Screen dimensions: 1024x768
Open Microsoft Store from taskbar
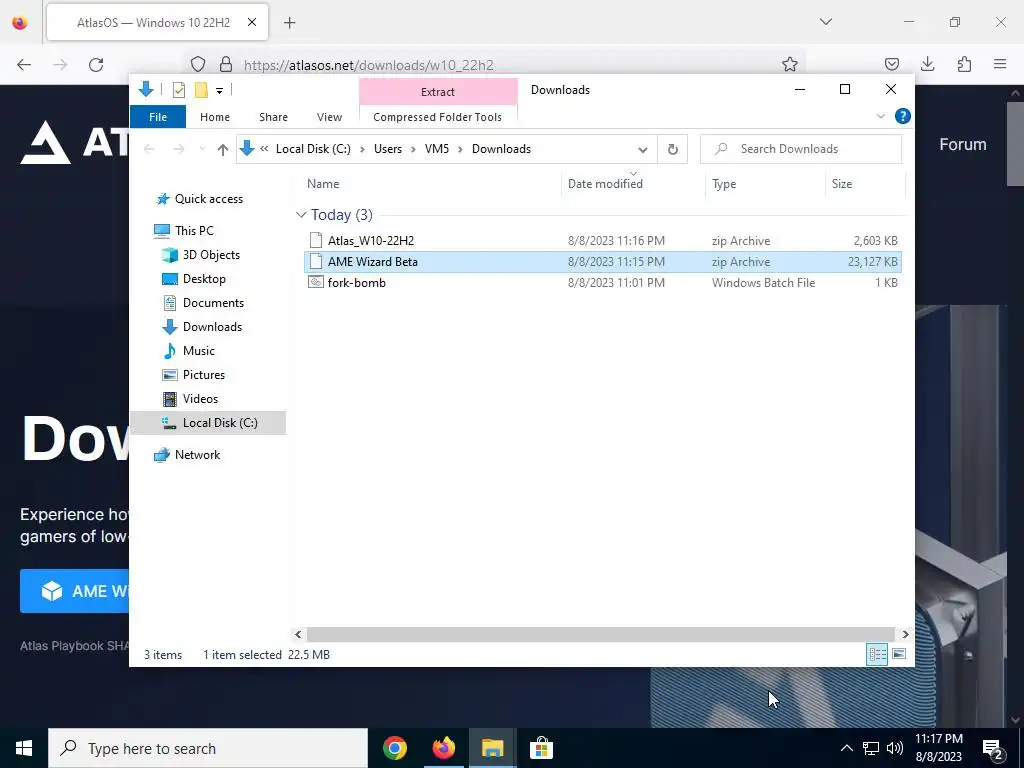pyautogui.click(x=541, y=748)
